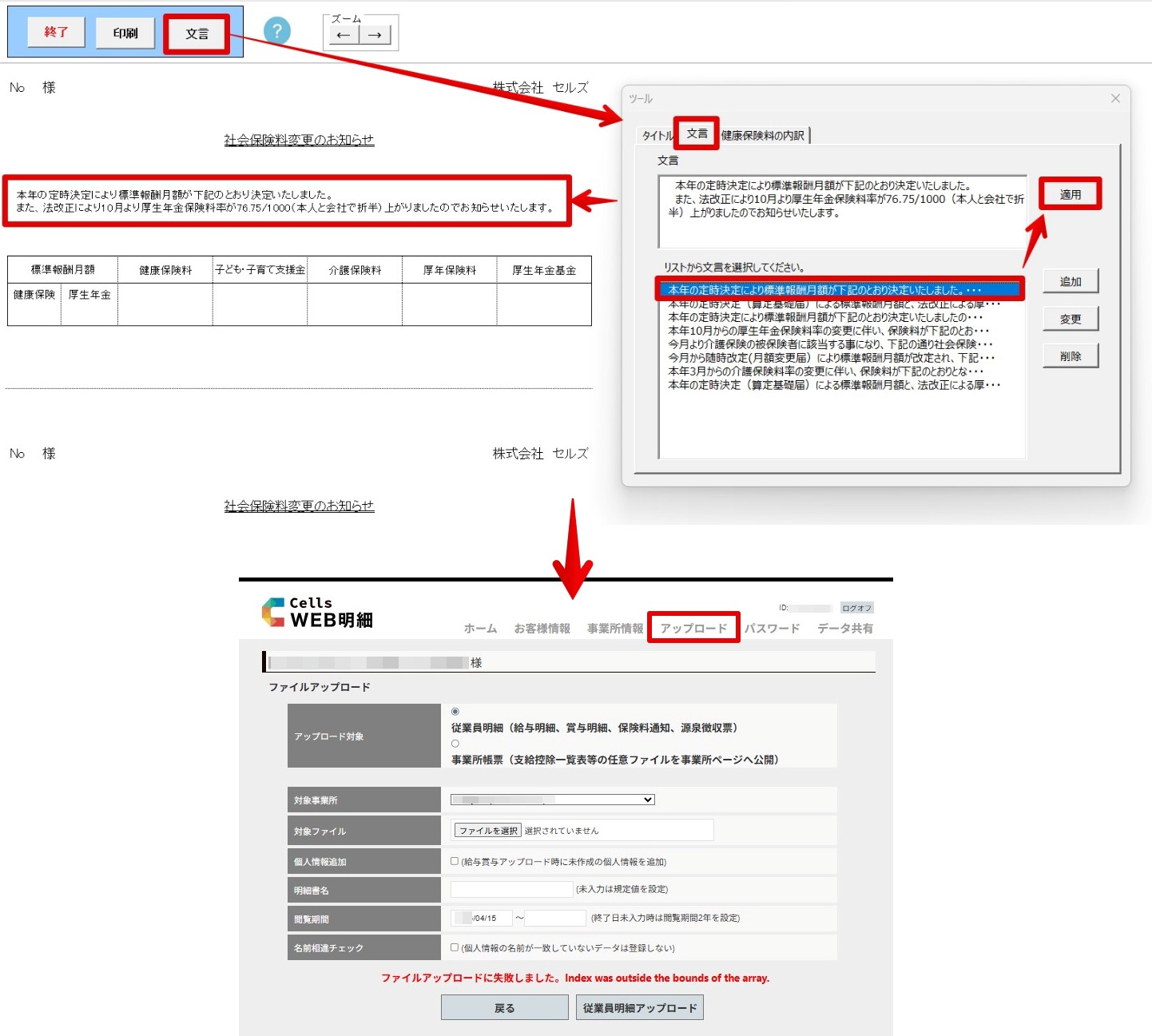Click the zoom right arrow button
The width and height of the screenshot is (1152, 1036).
pos(374,35)
